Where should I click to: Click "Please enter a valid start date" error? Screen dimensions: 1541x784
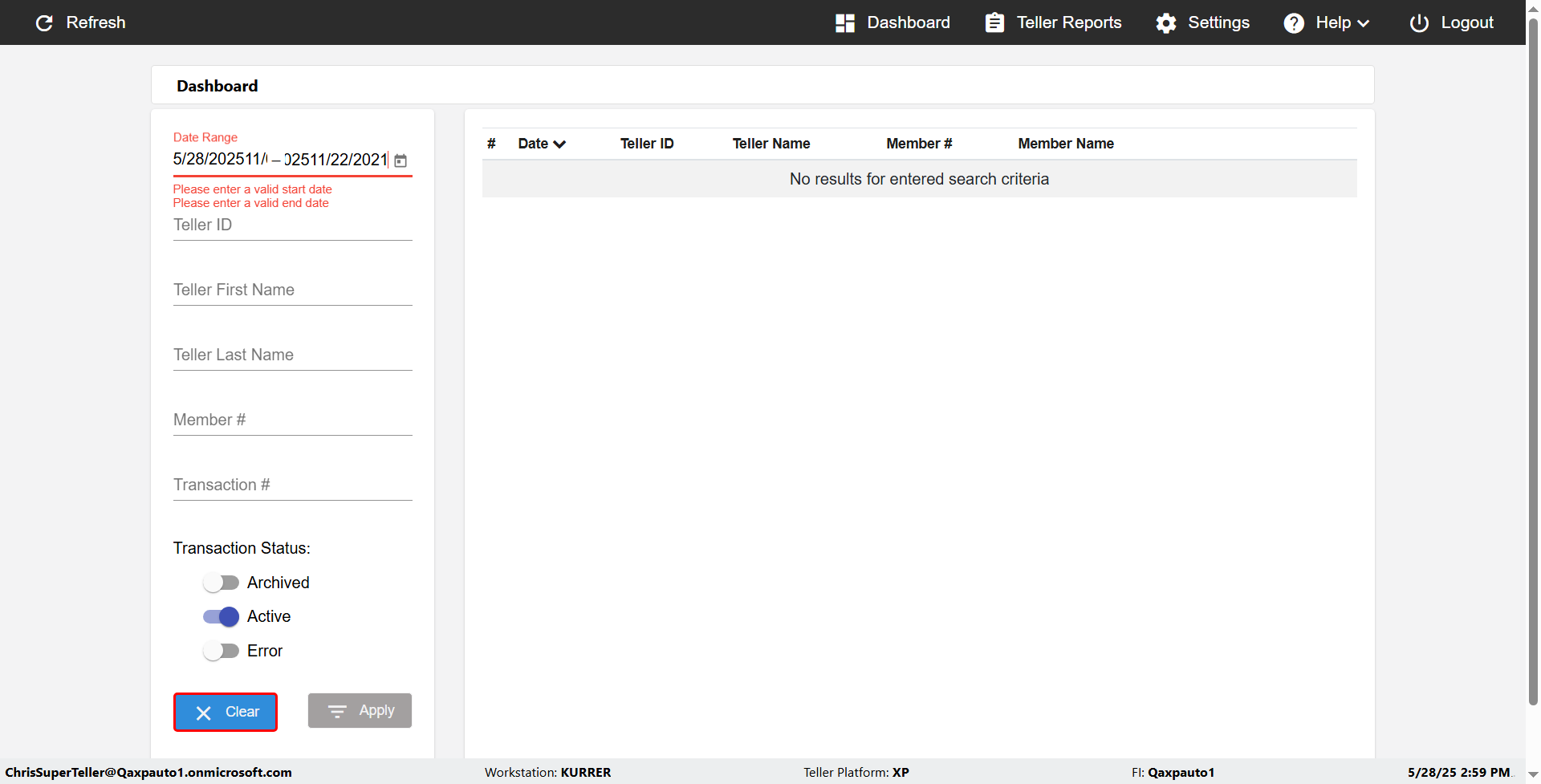tap(253, 189)
